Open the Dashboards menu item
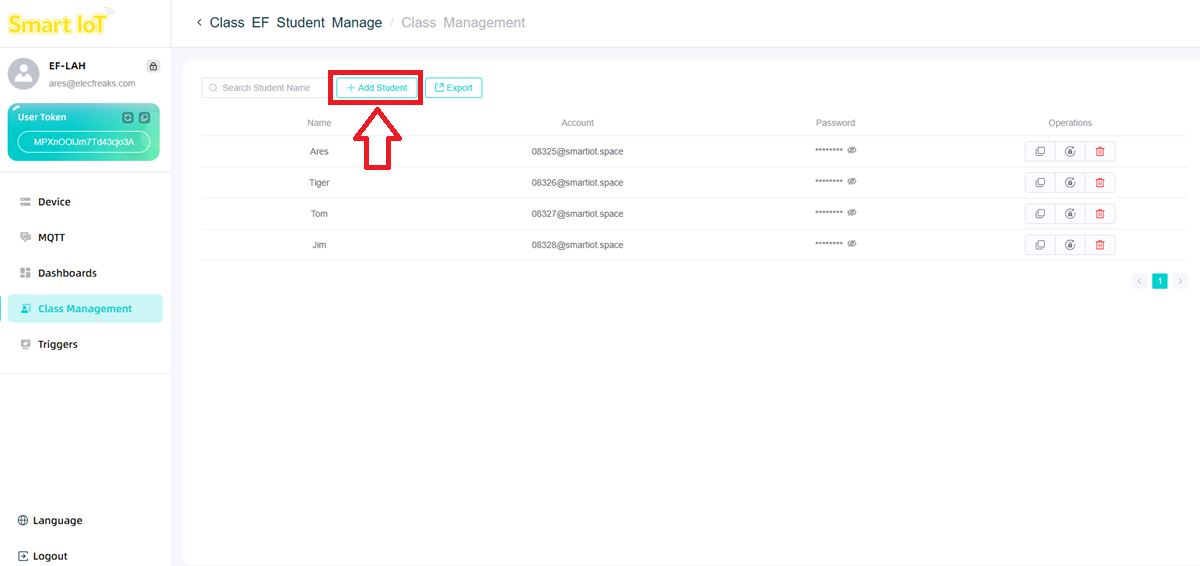The height and width of the screenshot is (566, 1200). [x=67, y=273]
